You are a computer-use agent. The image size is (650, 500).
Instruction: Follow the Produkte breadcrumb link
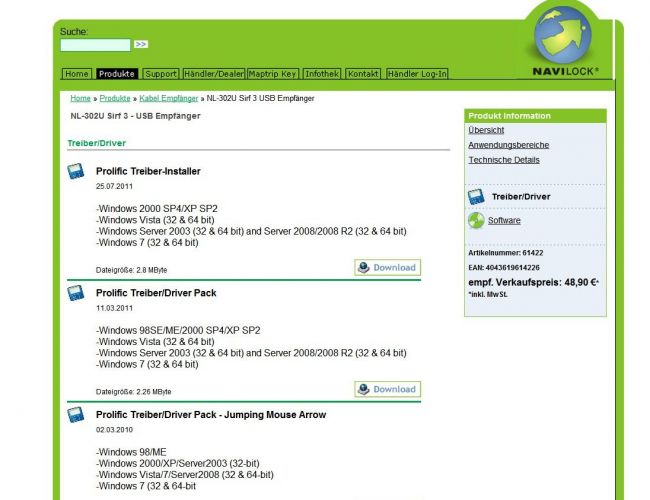coord(115,98)
